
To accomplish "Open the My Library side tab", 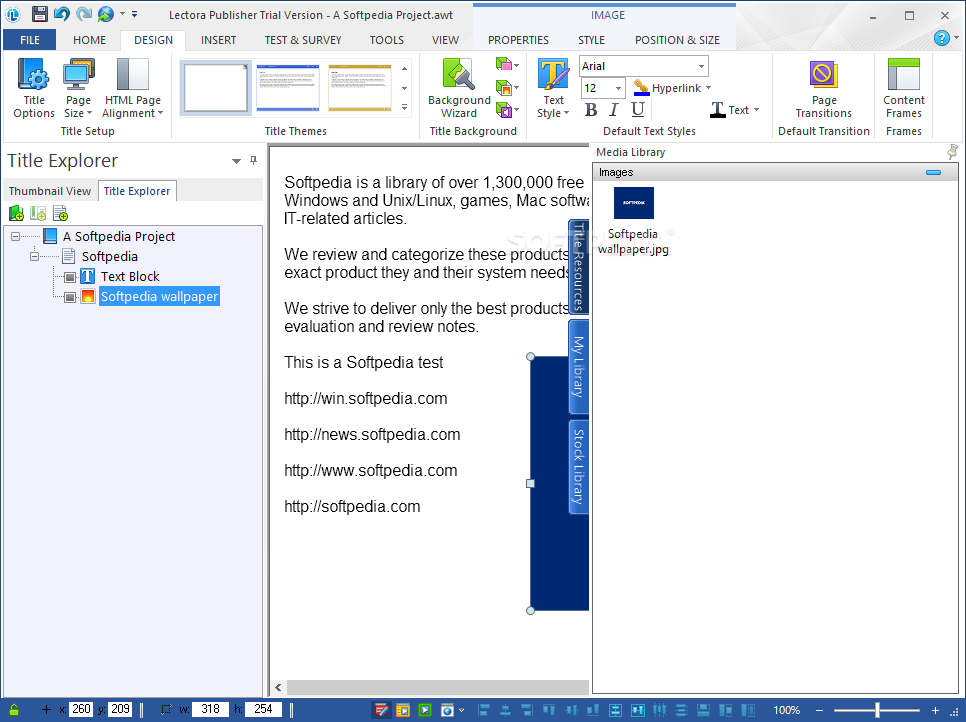I will tap(578, 367).
